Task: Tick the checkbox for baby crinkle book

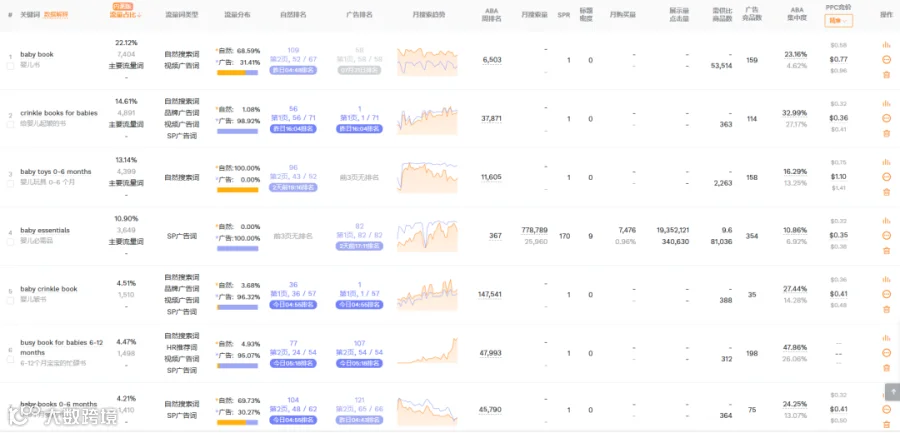Action: point(10,300)
